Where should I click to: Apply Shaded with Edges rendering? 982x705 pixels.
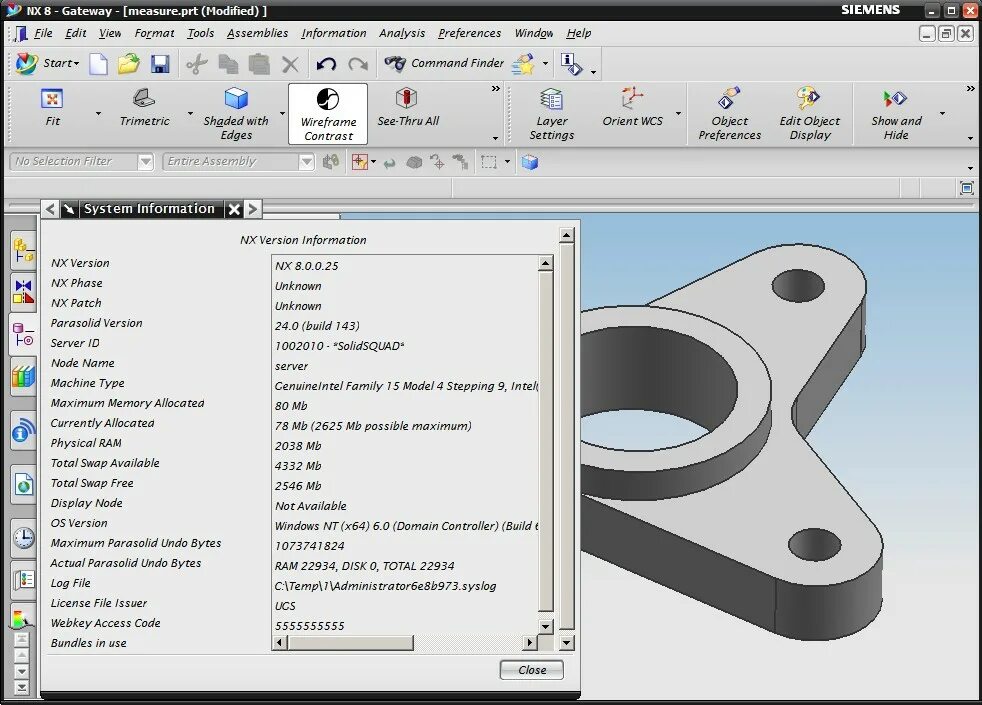point(236,114)
